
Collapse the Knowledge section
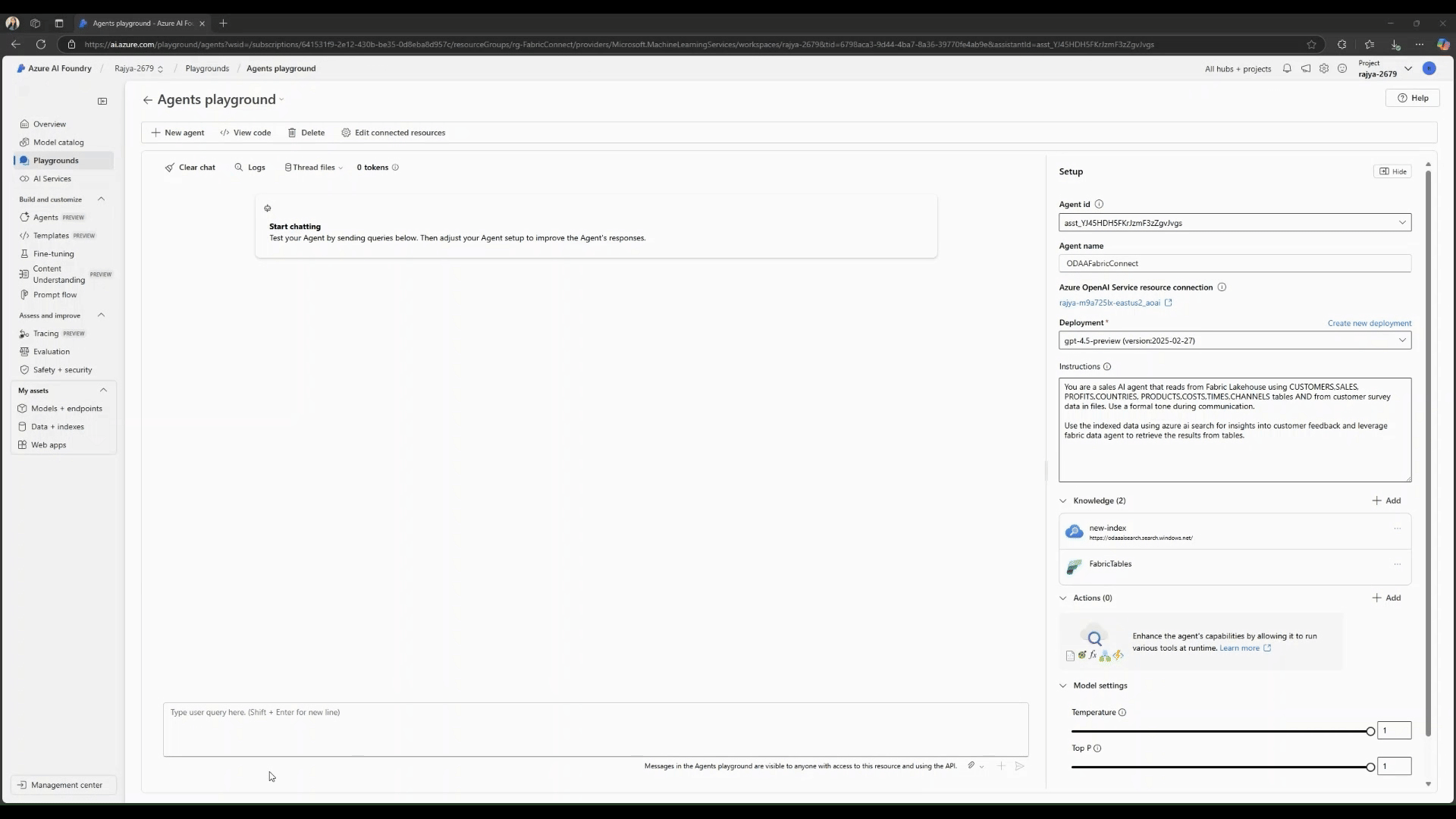[x=1063, y=501]
